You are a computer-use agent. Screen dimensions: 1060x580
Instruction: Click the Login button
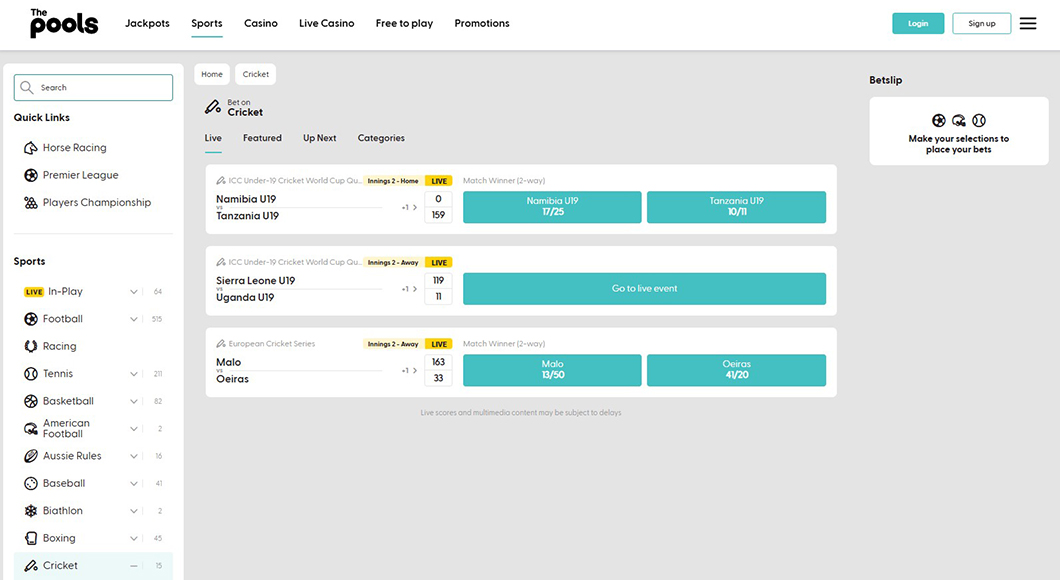(x=918, y=24)
